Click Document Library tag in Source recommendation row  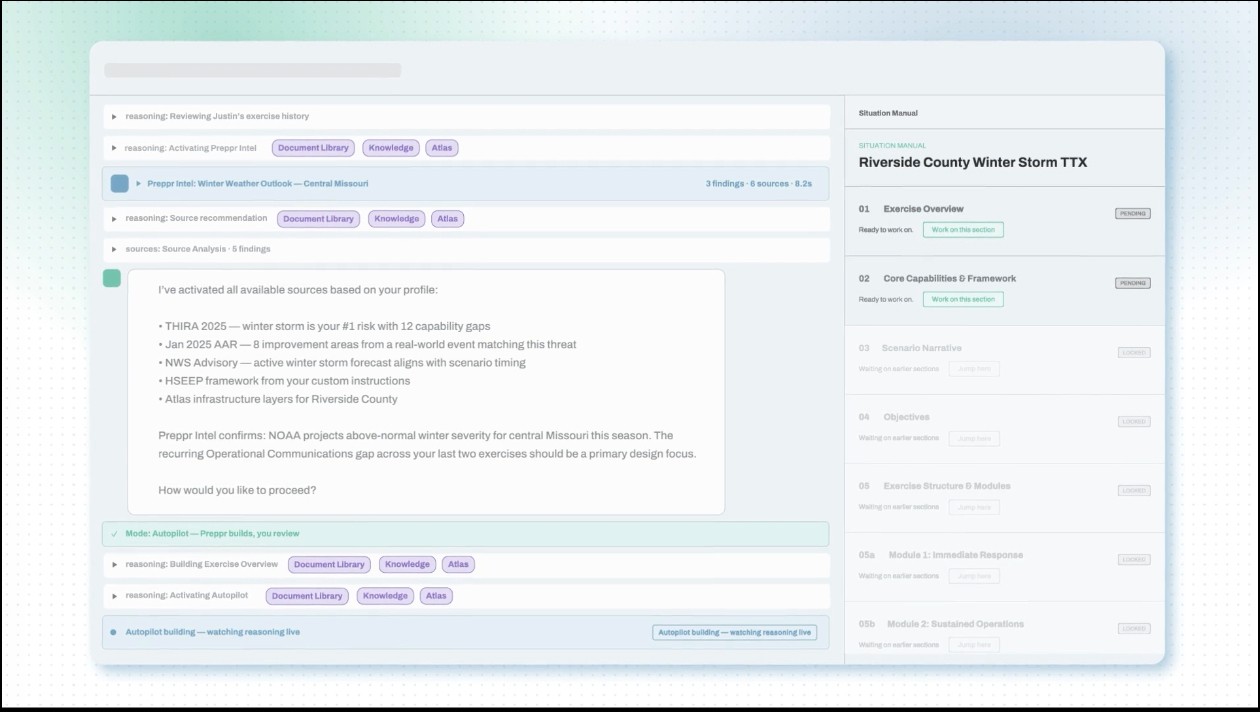(319, 219)
